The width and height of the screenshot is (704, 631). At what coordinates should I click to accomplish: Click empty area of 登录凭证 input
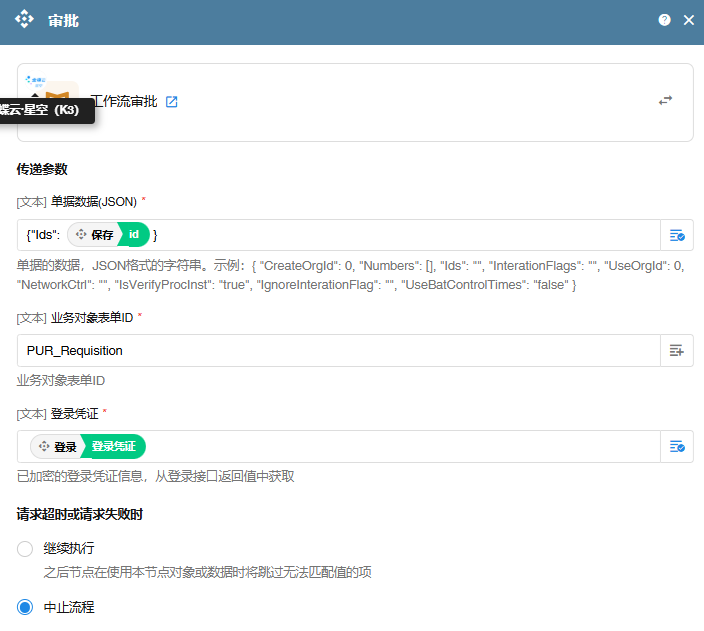(x=400, y=447)
